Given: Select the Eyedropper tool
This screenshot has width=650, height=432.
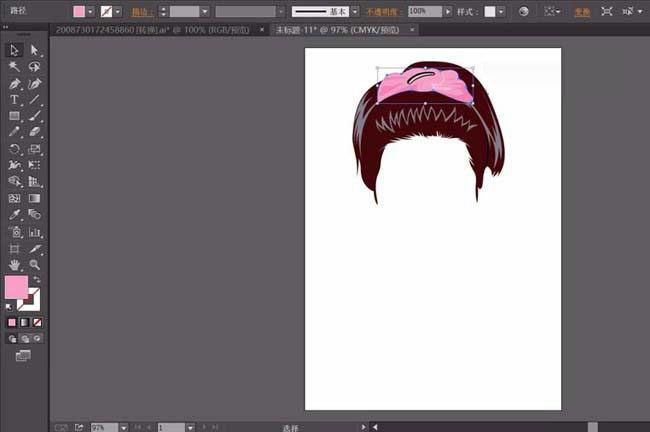Looking at the screenshot, I should click(15, 214).
